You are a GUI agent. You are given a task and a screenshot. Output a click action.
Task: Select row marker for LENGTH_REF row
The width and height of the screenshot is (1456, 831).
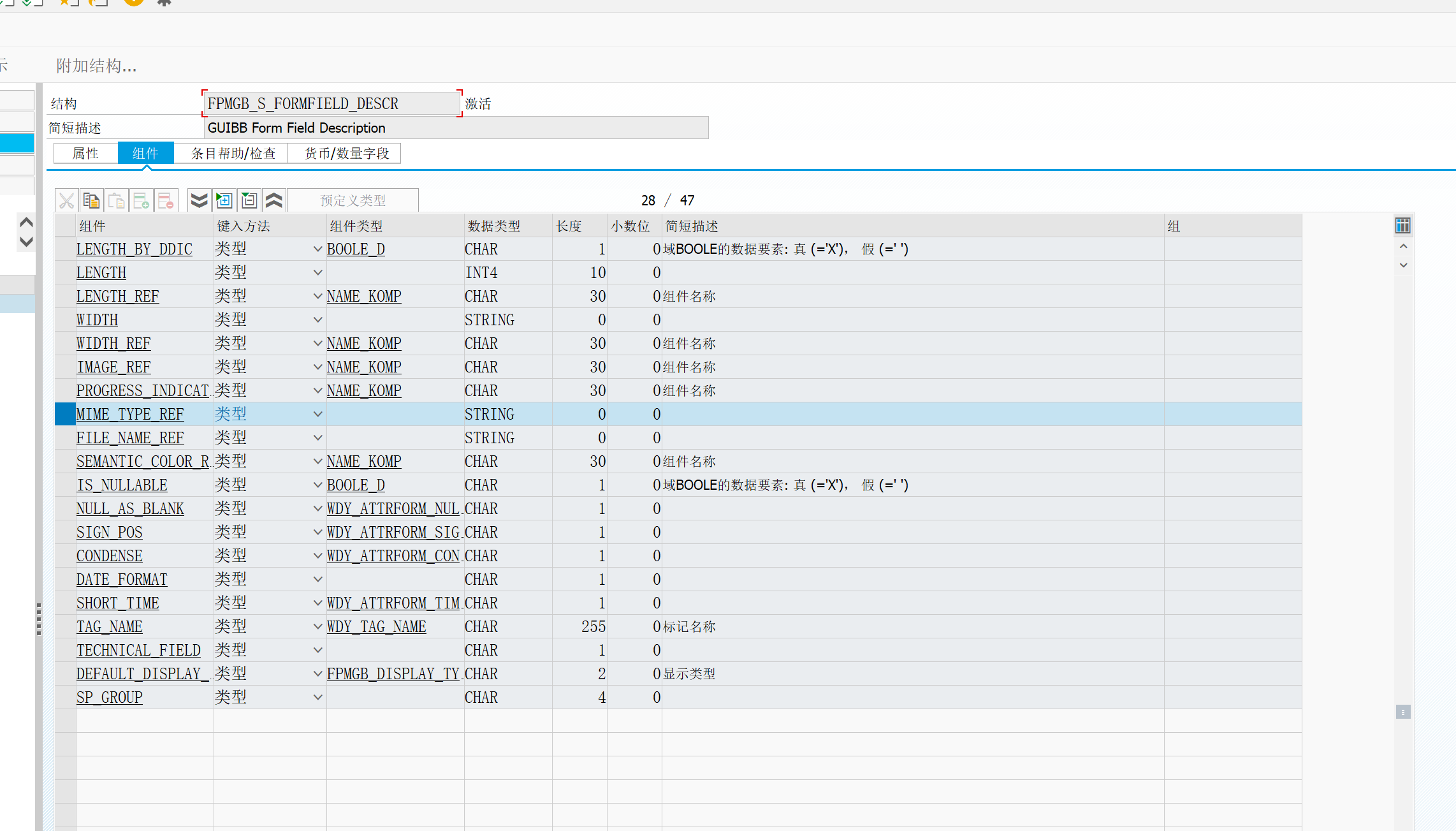[65, 297]
